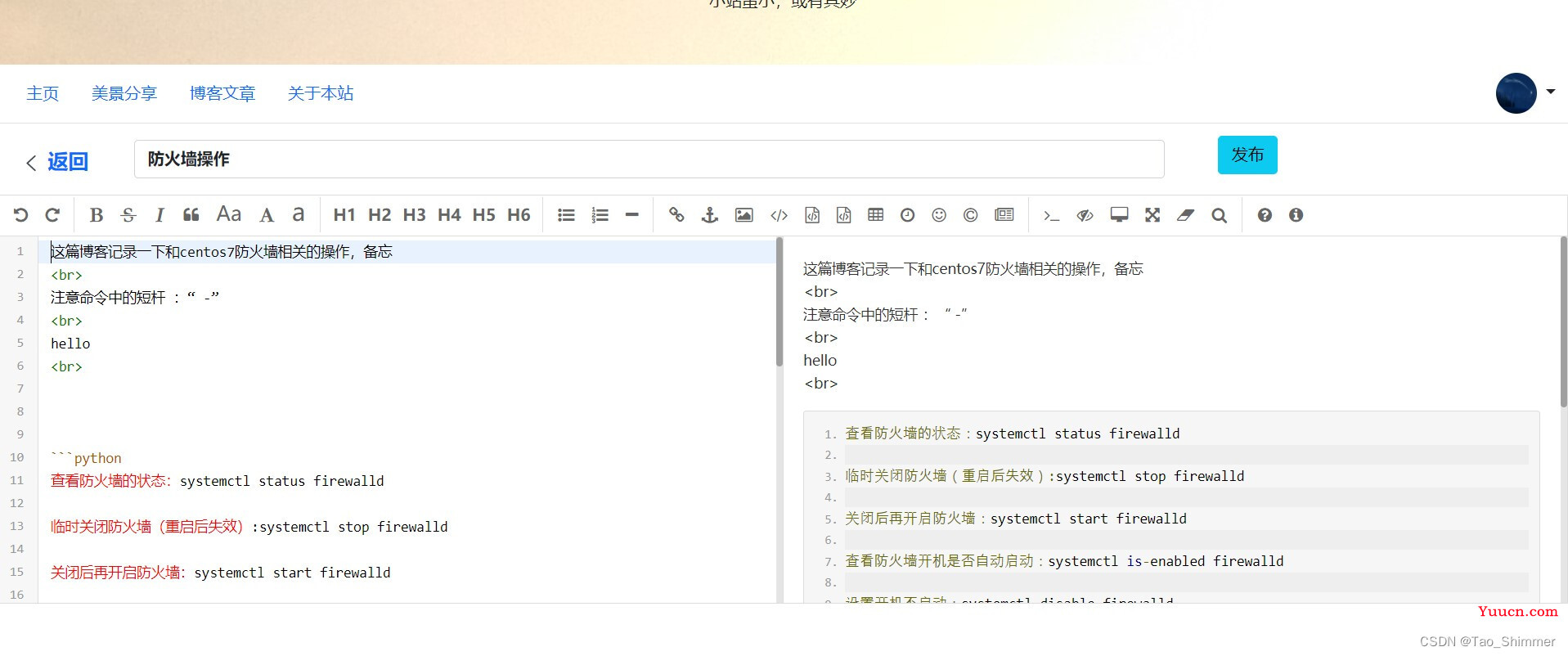Apply italic formatting
The height and width of the screenshot is (656, 1568).
(159, 215)
